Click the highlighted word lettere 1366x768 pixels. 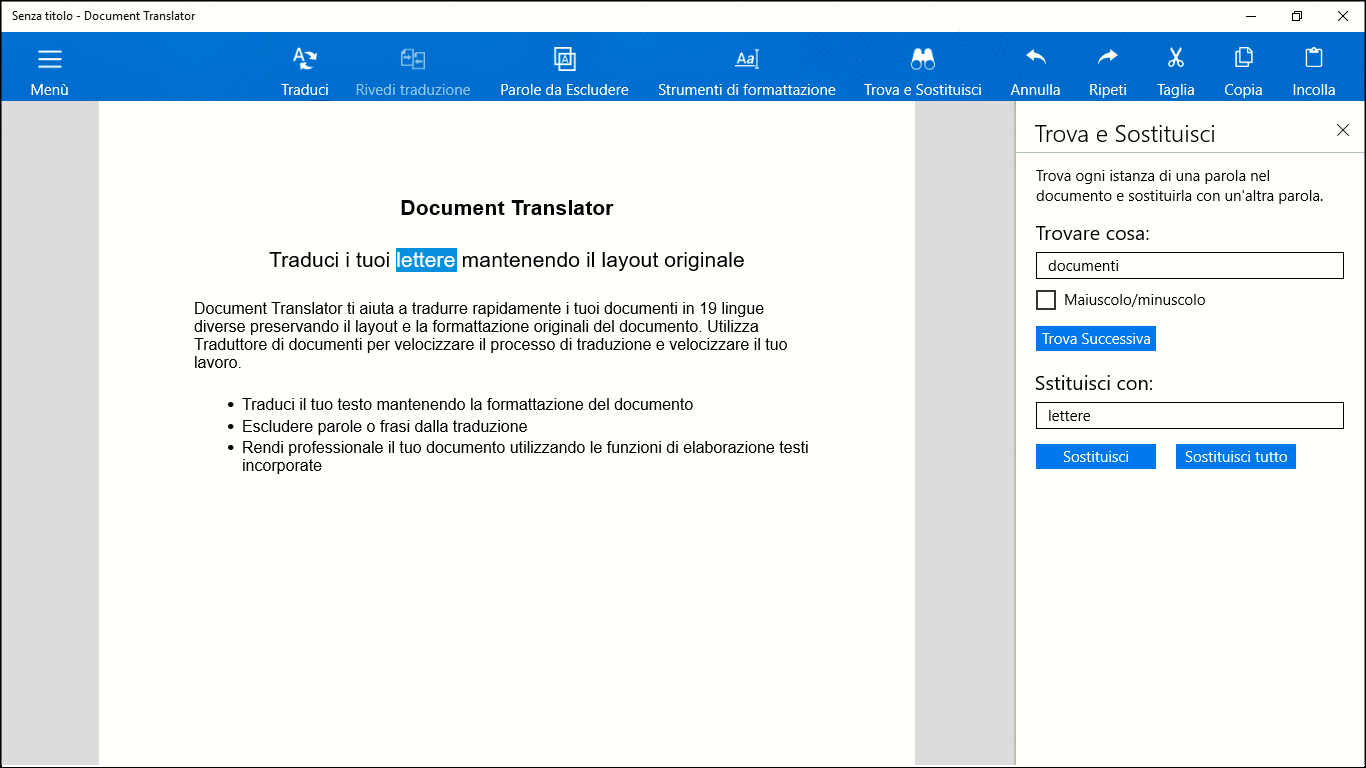426,260
